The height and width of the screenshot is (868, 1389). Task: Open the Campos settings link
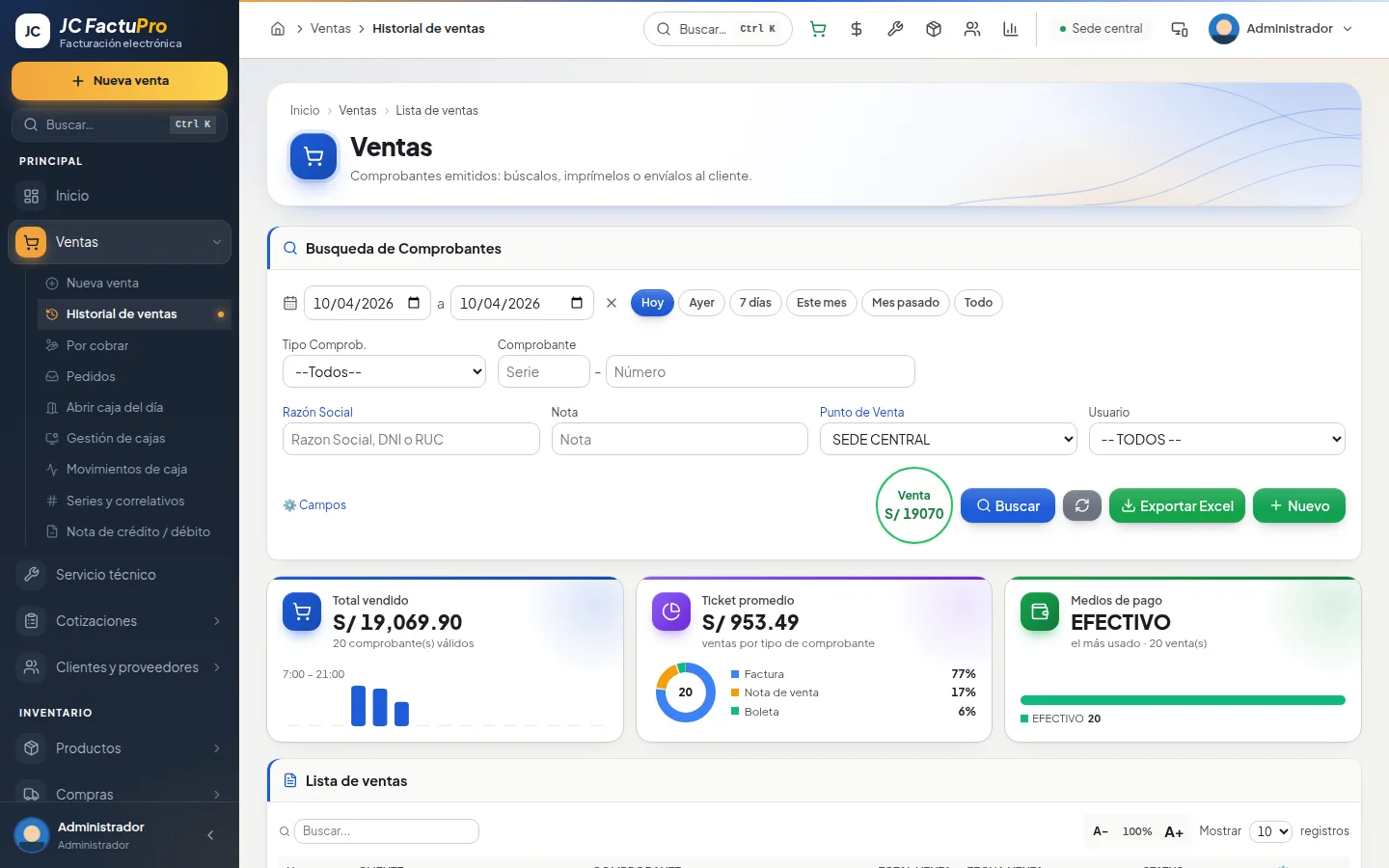tap(314, 504)
